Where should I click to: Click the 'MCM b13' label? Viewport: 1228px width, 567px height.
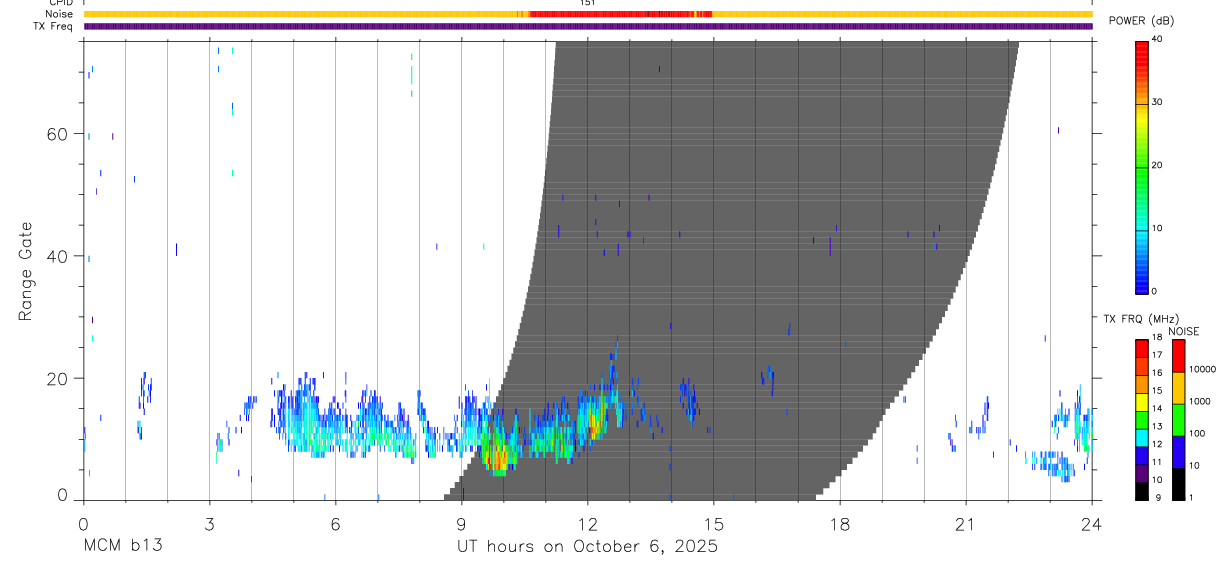click(x=122, y=546)
